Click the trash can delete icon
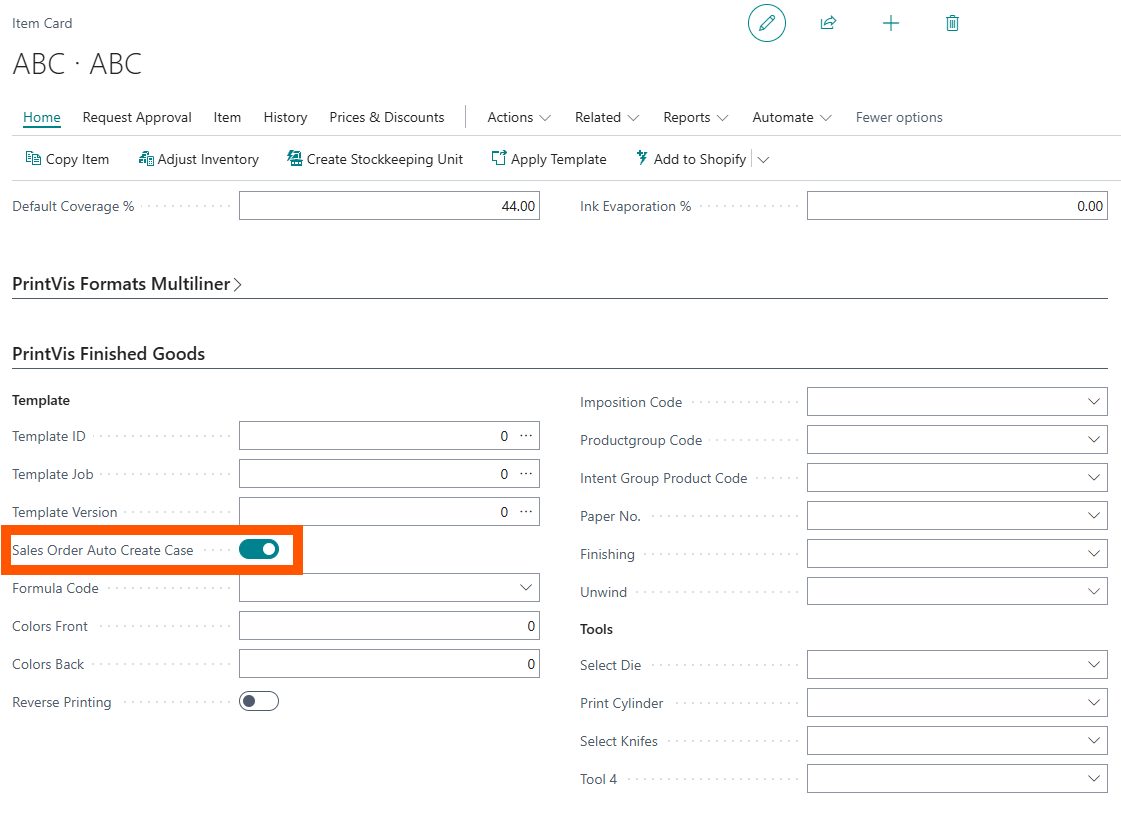 click(952, 23)
